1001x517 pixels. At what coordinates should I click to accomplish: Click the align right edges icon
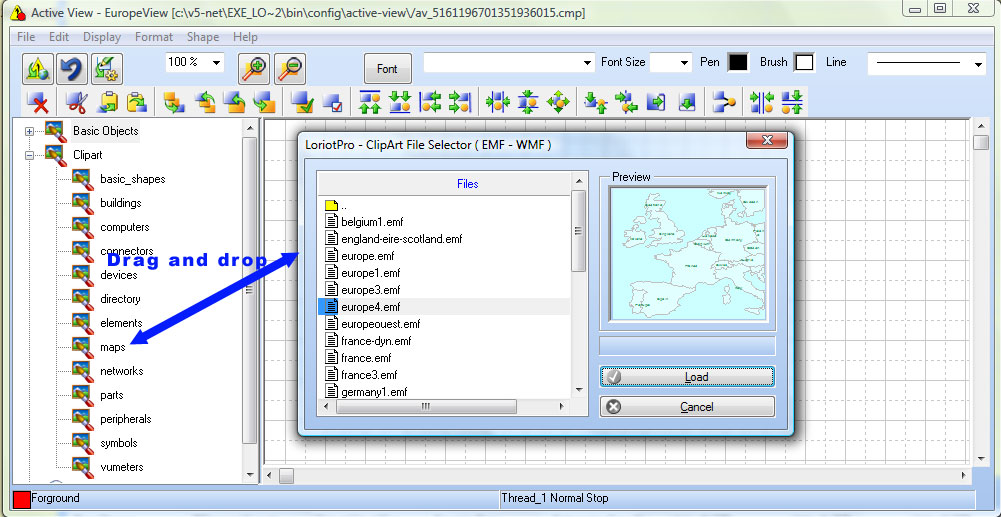(x=460, y=102)
